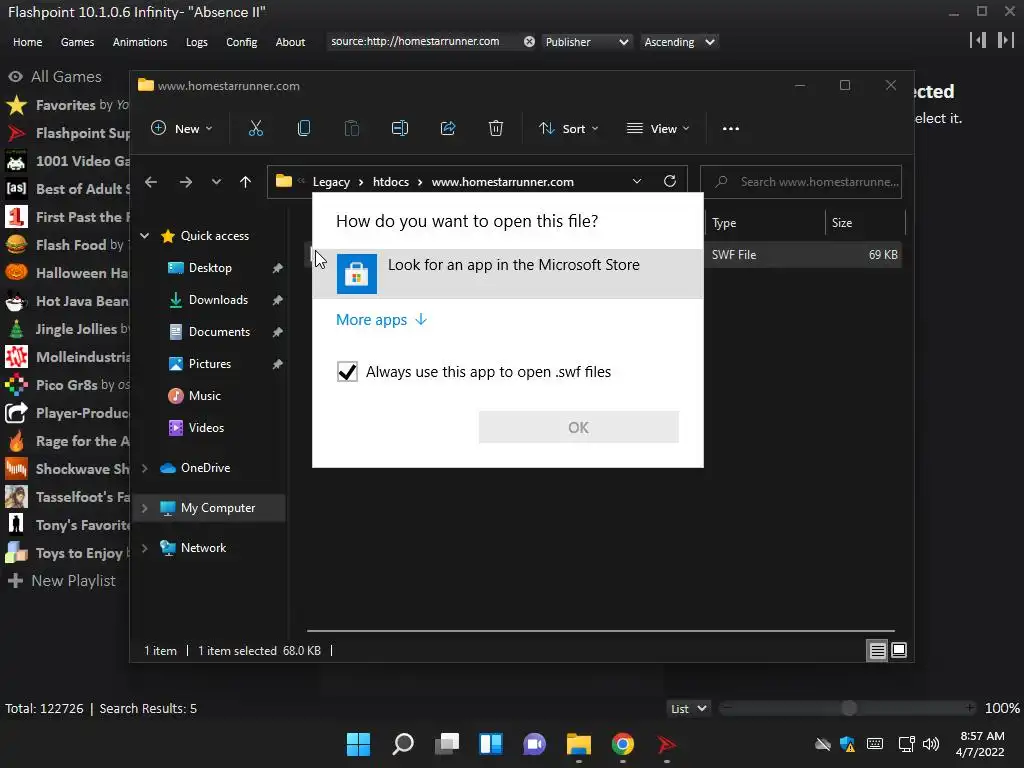Screen dimensions: 1024x768
Task: Open Task View on taskbar
Action: 447,744
